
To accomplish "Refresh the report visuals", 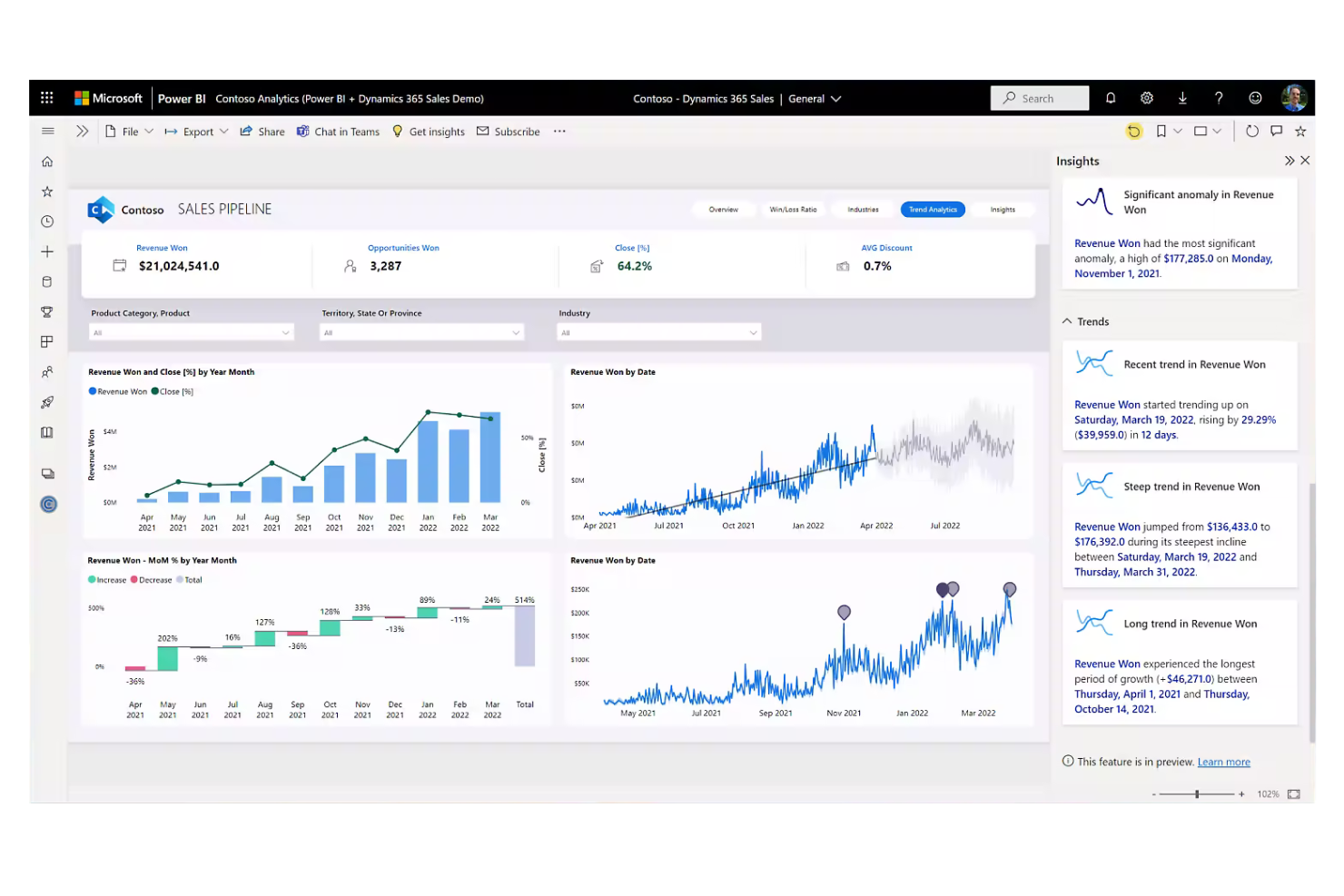I will point(1252,131).
